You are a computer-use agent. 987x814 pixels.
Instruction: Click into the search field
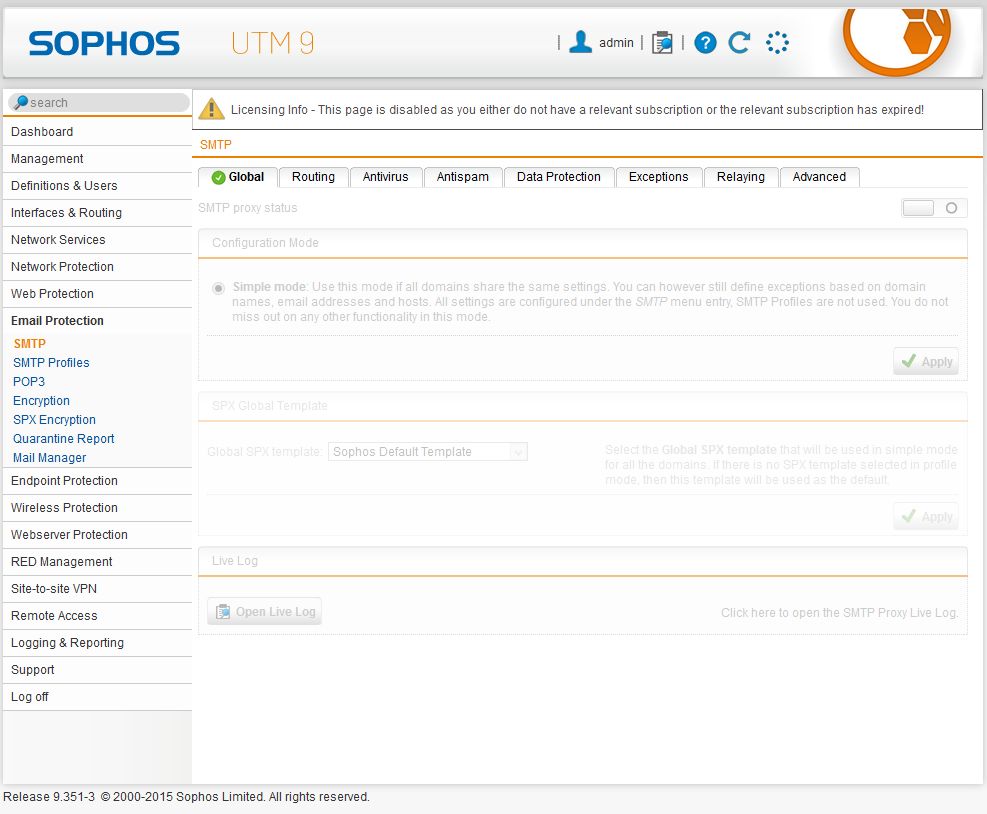(x=98, y=103)
